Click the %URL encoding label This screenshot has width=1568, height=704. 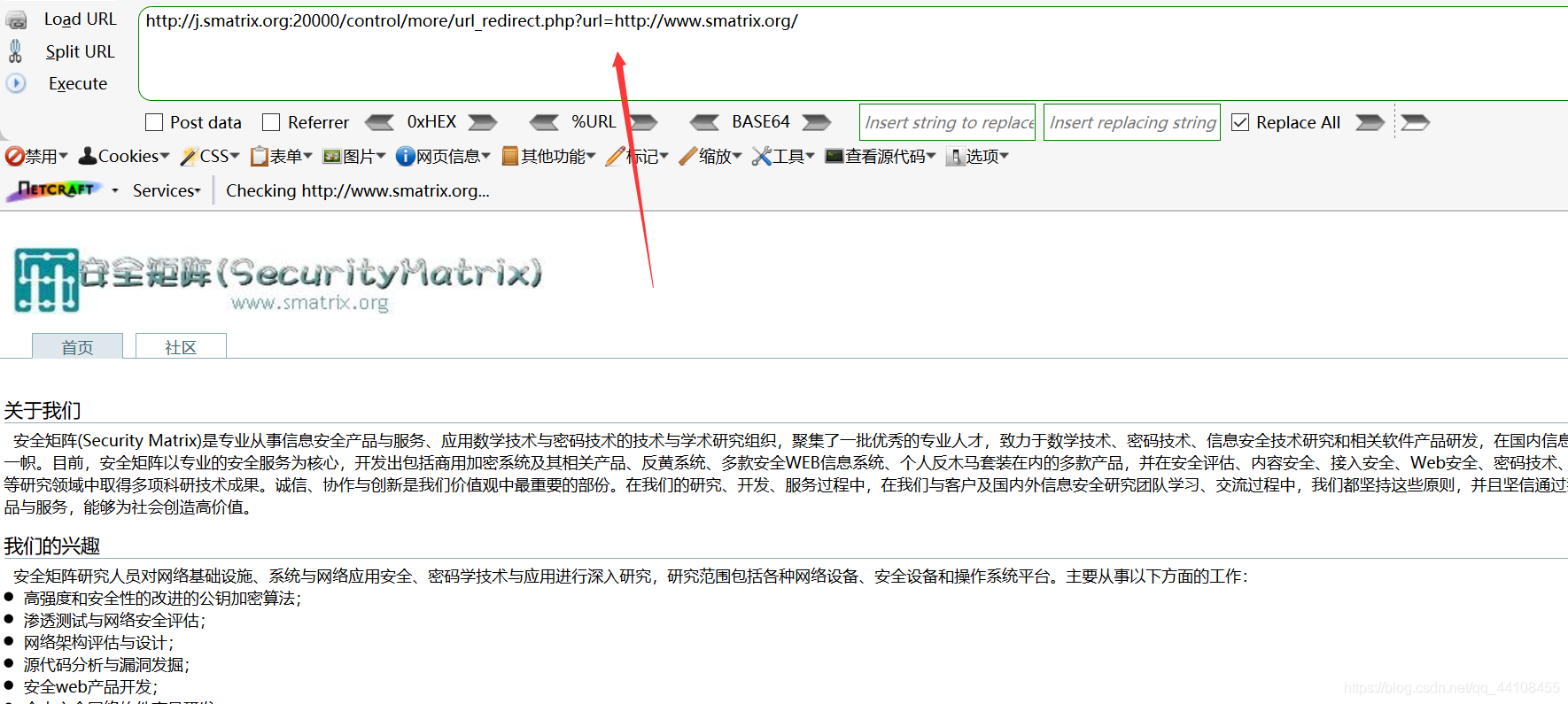pos(594,122)
